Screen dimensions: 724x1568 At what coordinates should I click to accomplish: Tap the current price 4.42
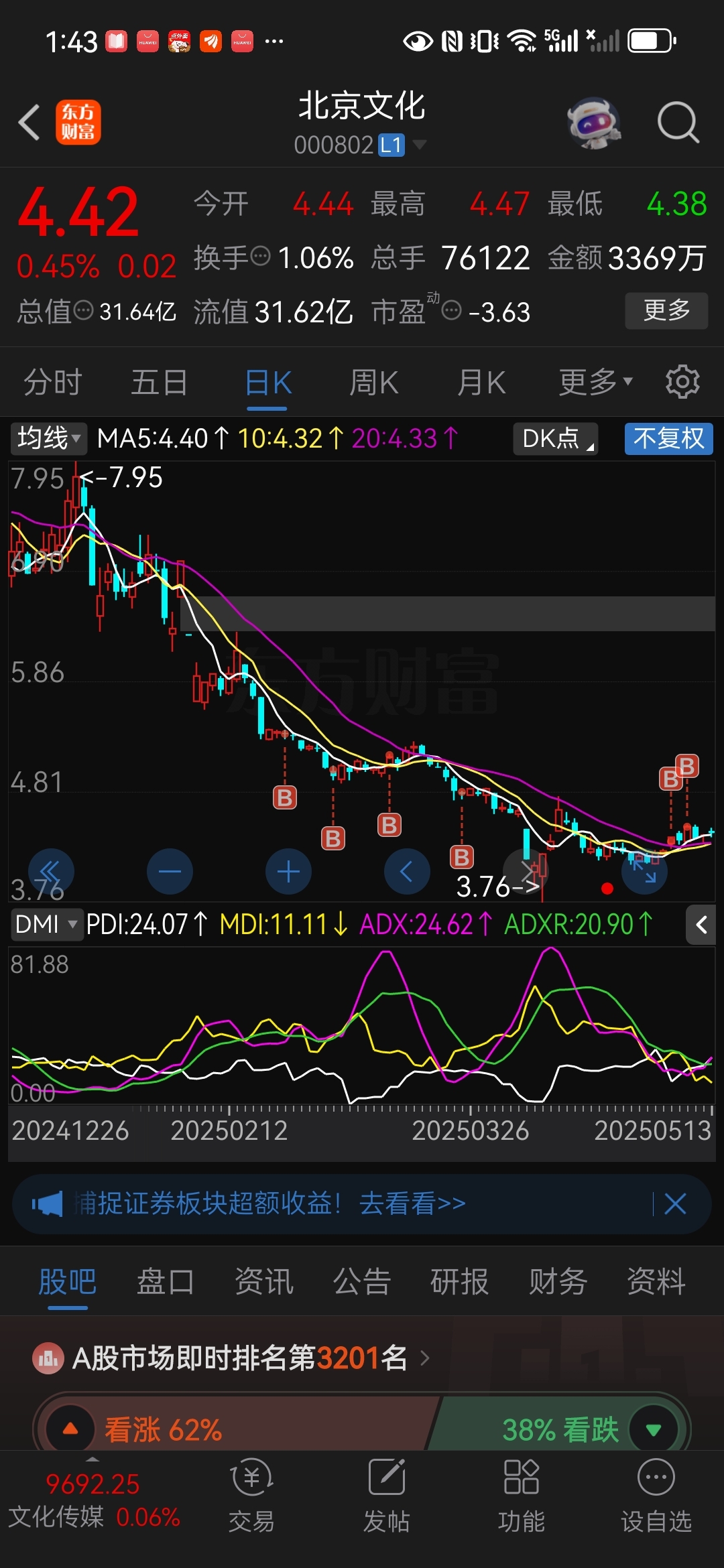pos(78,213)
